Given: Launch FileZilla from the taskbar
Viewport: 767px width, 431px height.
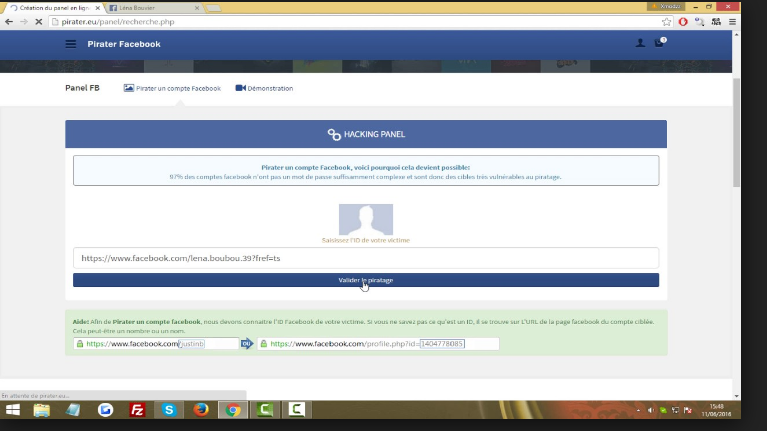Looking at the screenshot, I should click(137, 409).
